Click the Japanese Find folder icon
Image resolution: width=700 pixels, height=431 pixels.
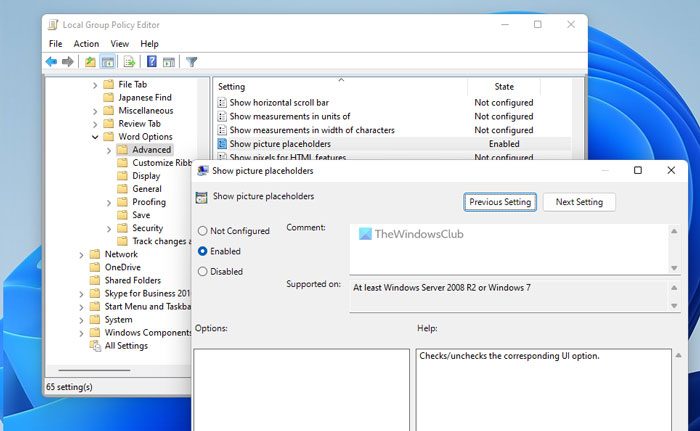pyautogui.click(x=108, y=97)
